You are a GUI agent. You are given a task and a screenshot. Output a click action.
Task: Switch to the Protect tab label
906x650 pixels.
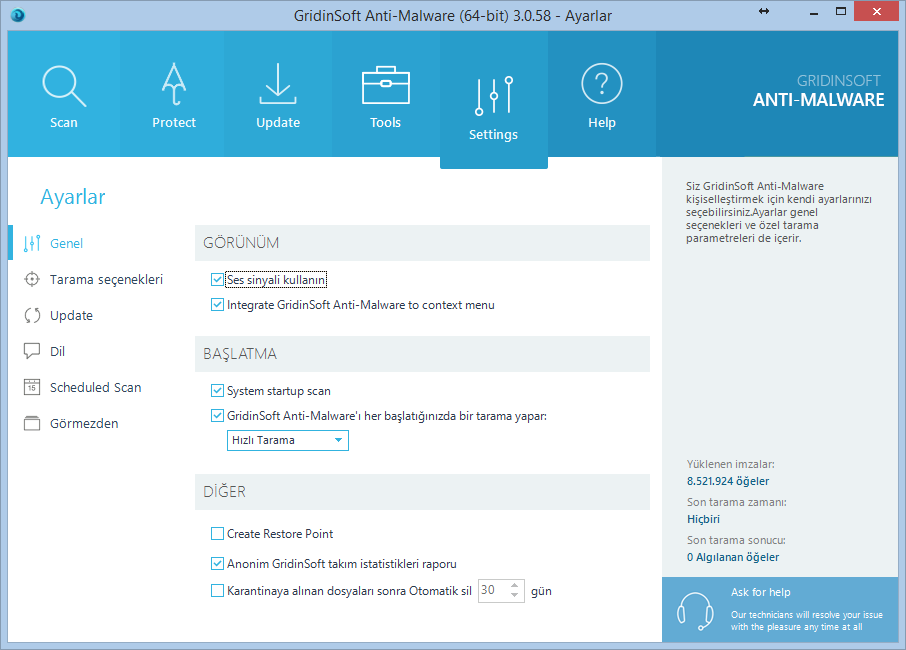click(174, 122)
